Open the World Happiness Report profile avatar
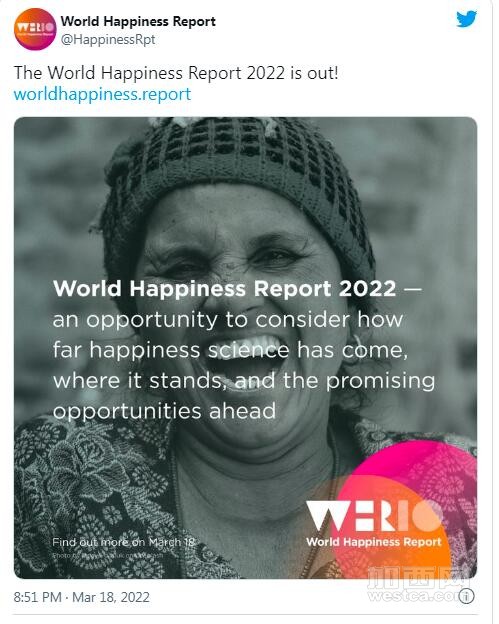Image resolution: width=499 pixels, height=624 pixels. click(35, 29)
